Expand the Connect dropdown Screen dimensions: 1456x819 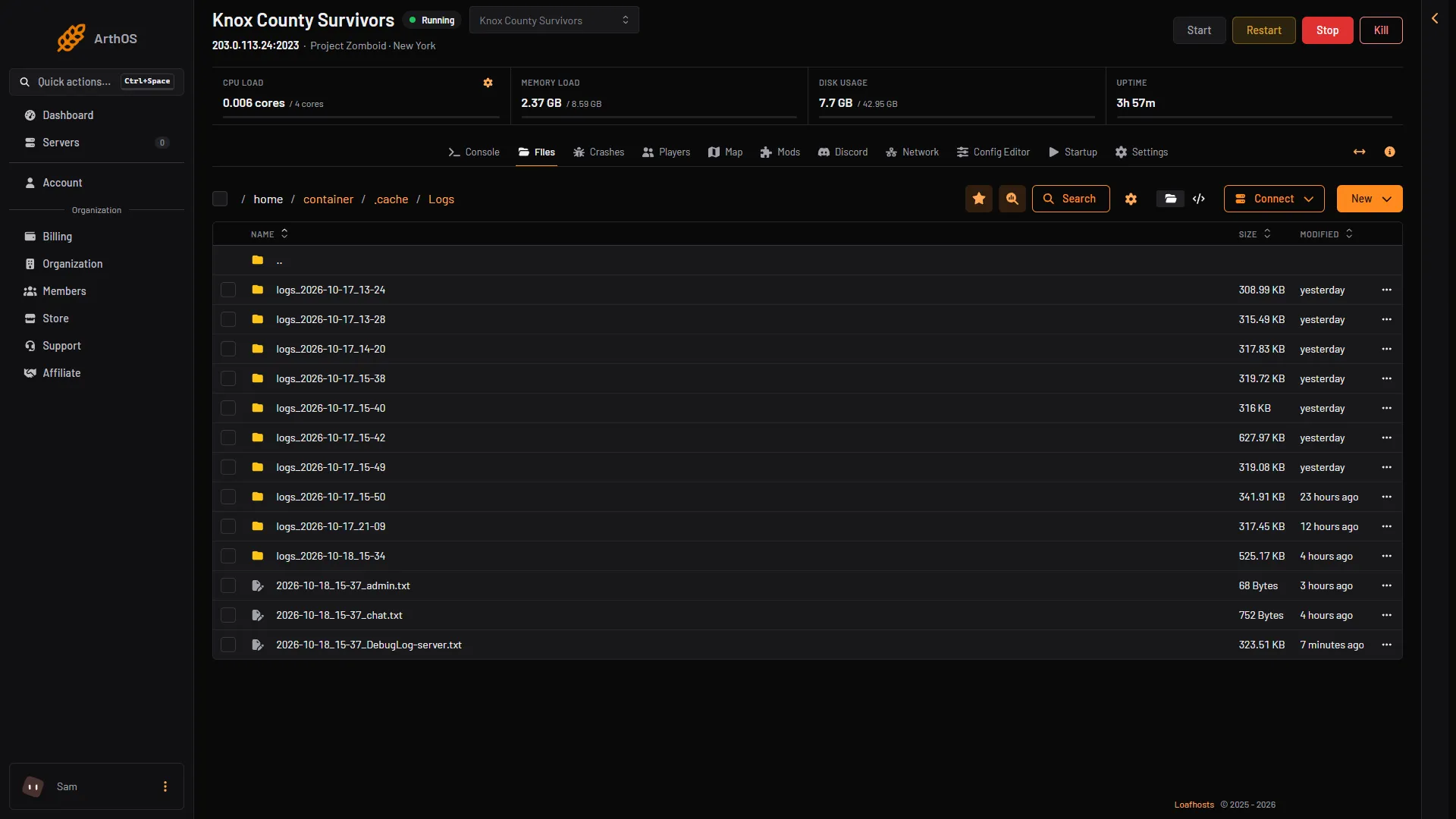coord(1274,199)
